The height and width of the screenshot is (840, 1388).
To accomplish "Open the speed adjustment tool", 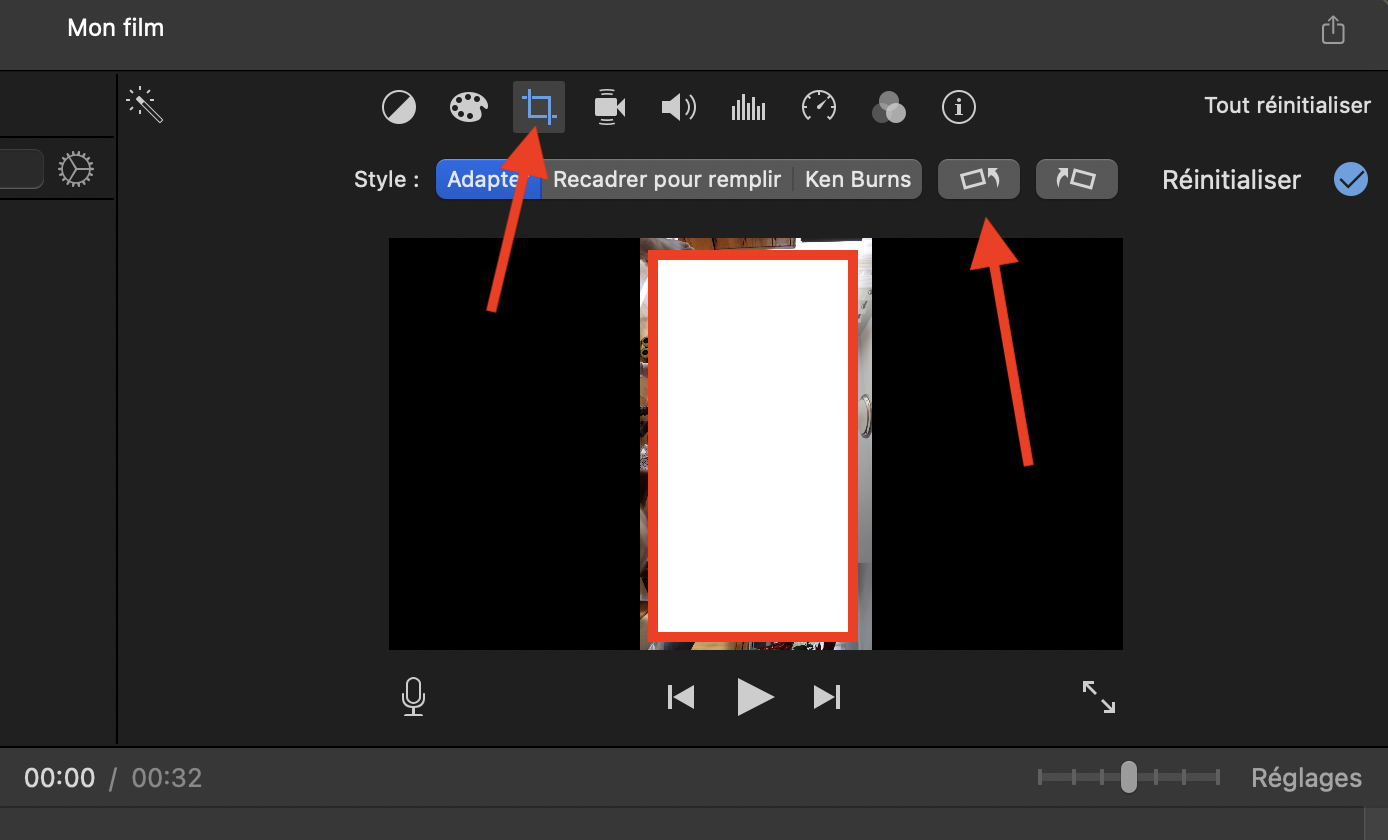I will pyautogui.click(x=819, y=107).
